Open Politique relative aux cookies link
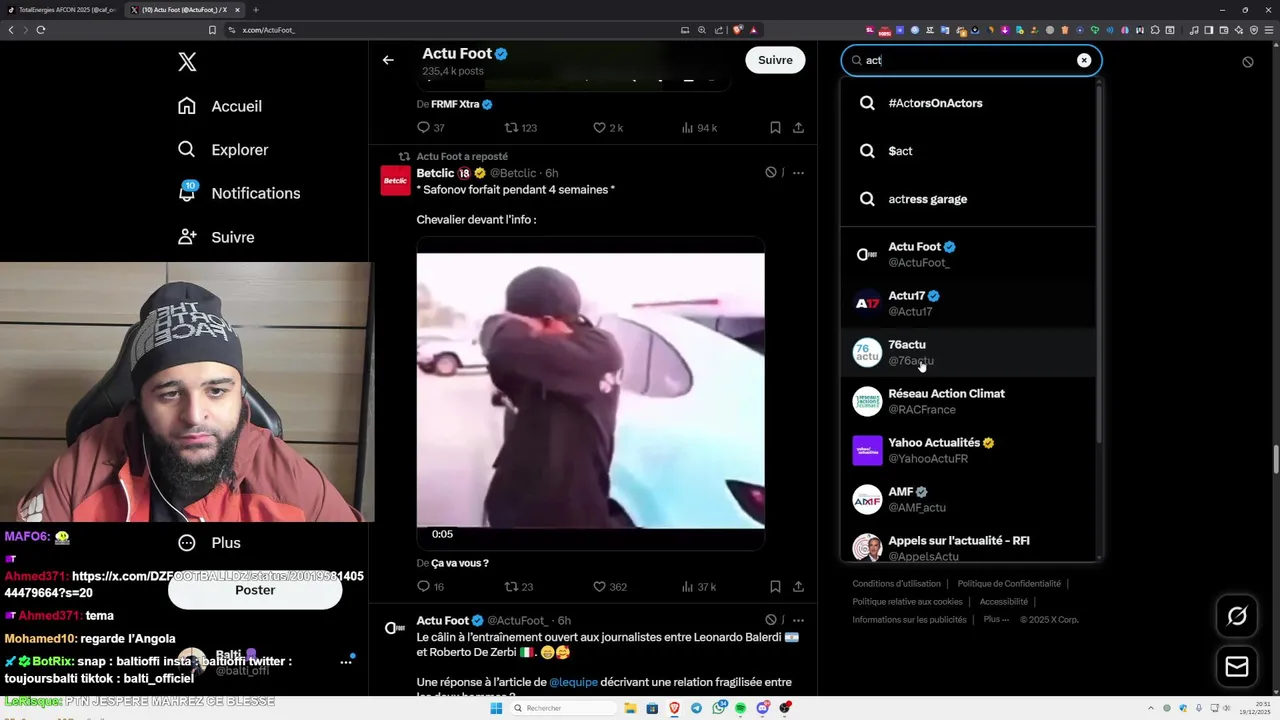 tap(907, 602)
